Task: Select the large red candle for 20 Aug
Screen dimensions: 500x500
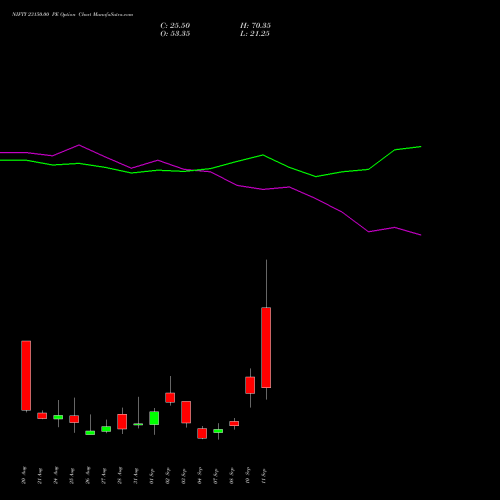Action: 26,375
